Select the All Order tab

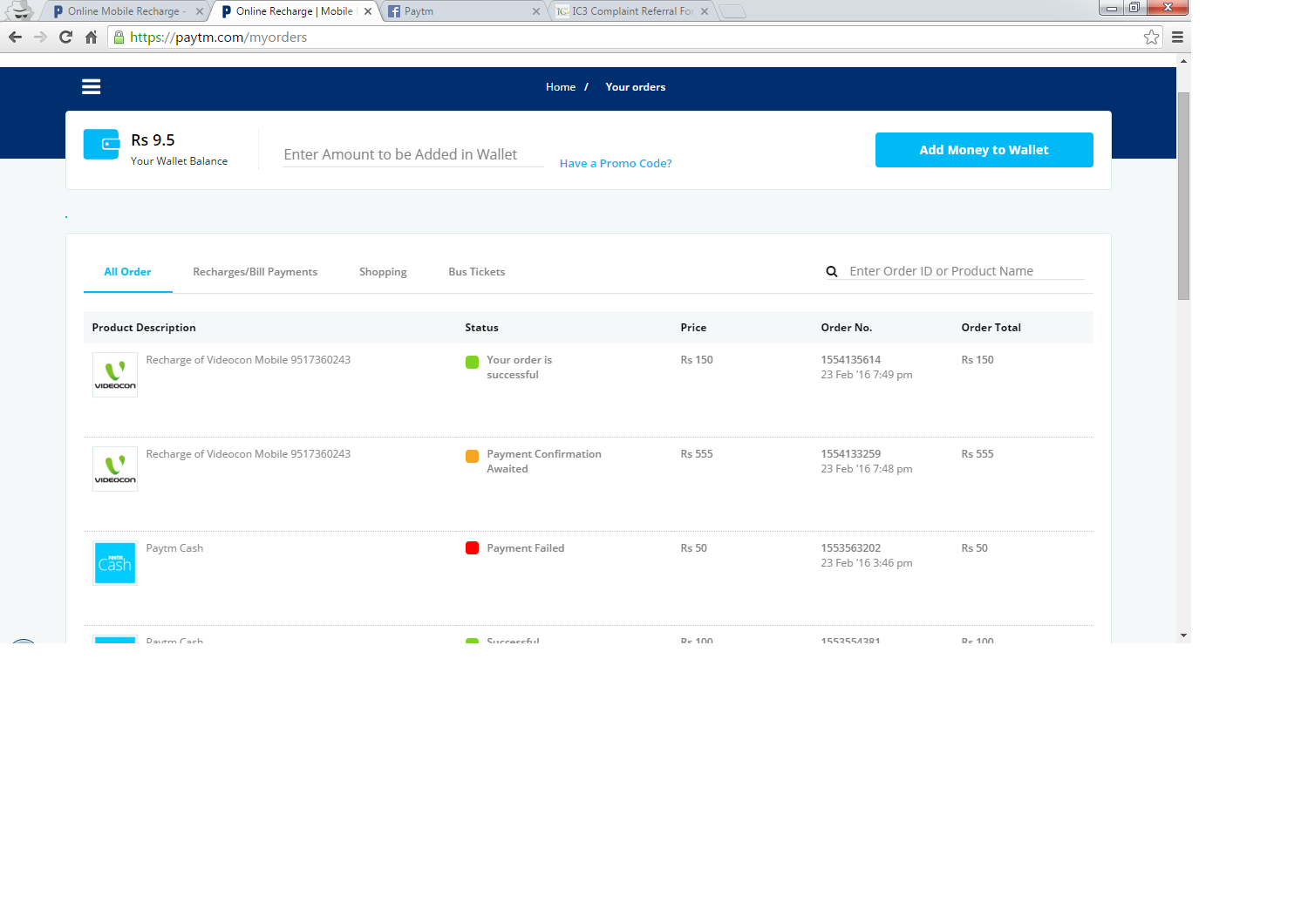pyautogui.click(x=127, y=272)
